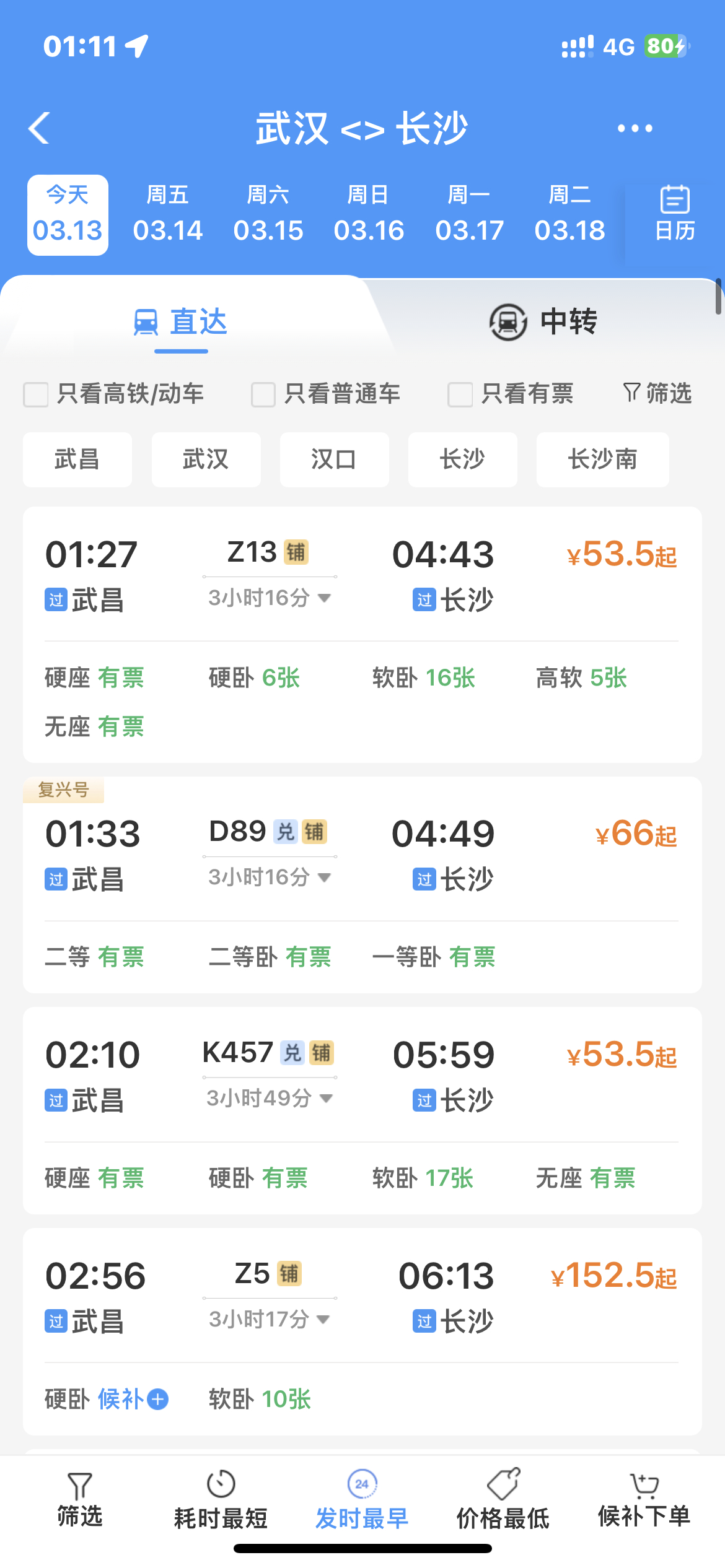
Task: Tap the back arrow icon
Action: tap(39, 128)
